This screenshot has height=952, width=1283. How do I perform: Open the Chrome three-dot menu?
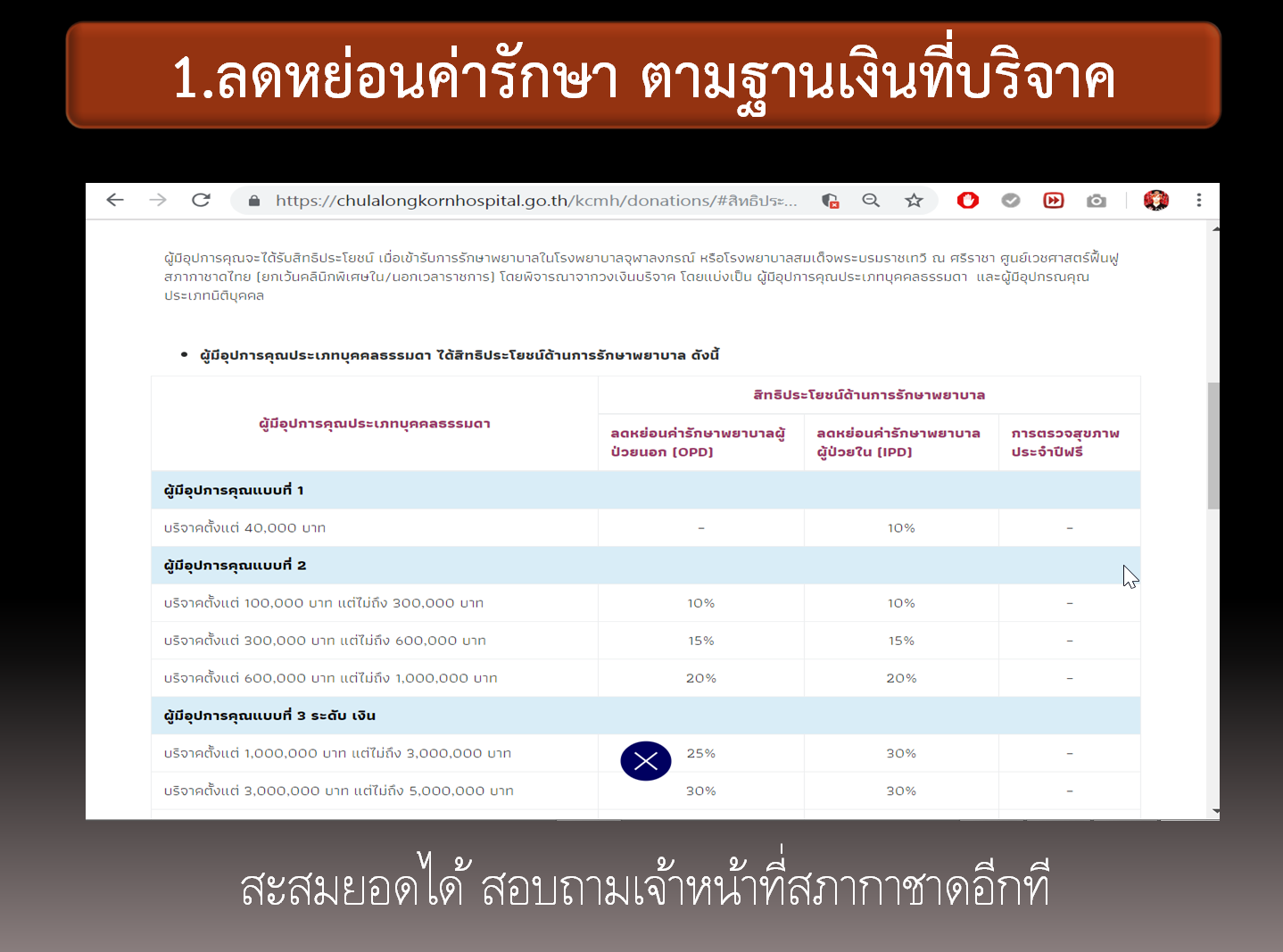tap(1199, 200)
